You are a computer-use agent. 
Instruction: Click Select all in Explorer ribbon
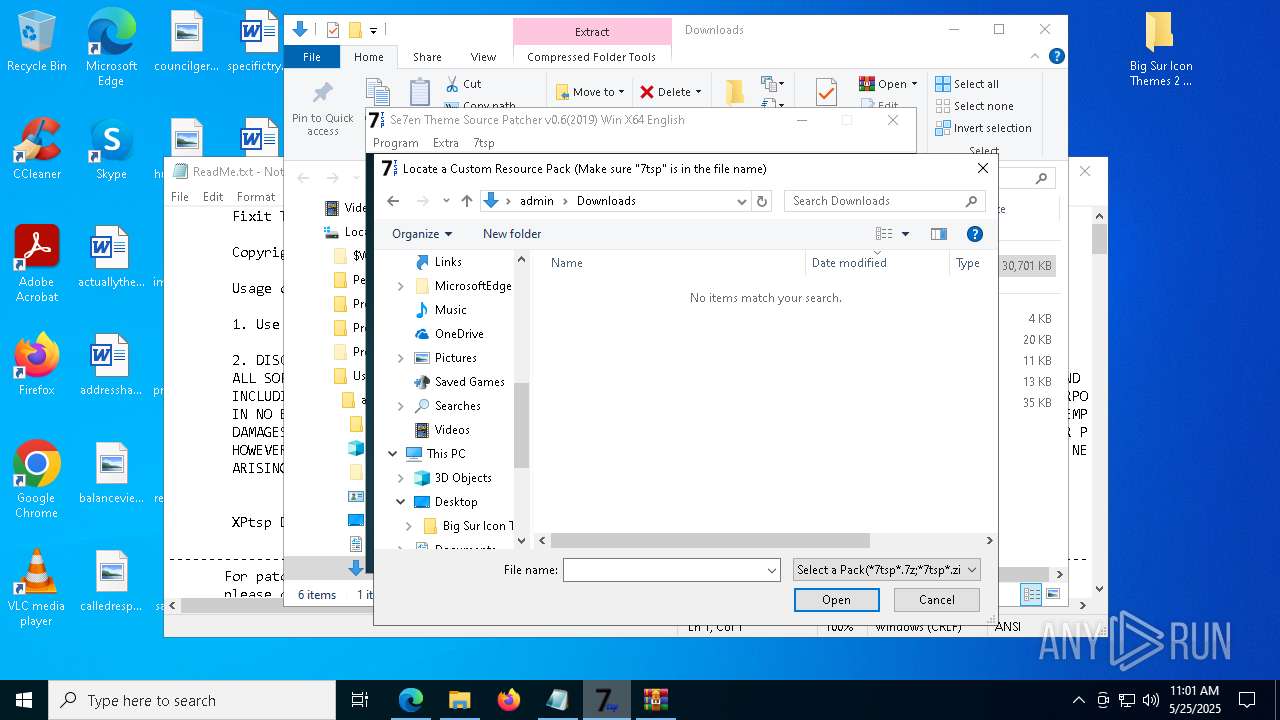(x=967, y=84)
